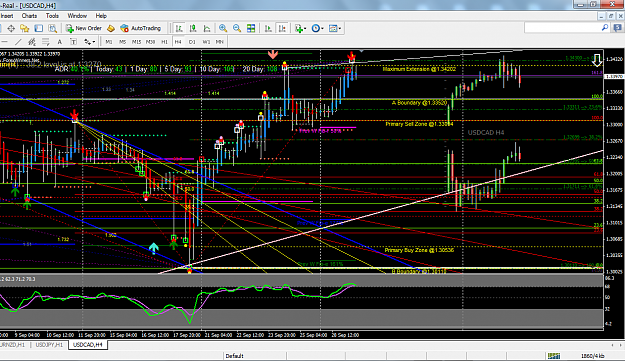Expand the Arrows objects dropdown
The image size is (625, 361).
89,41
